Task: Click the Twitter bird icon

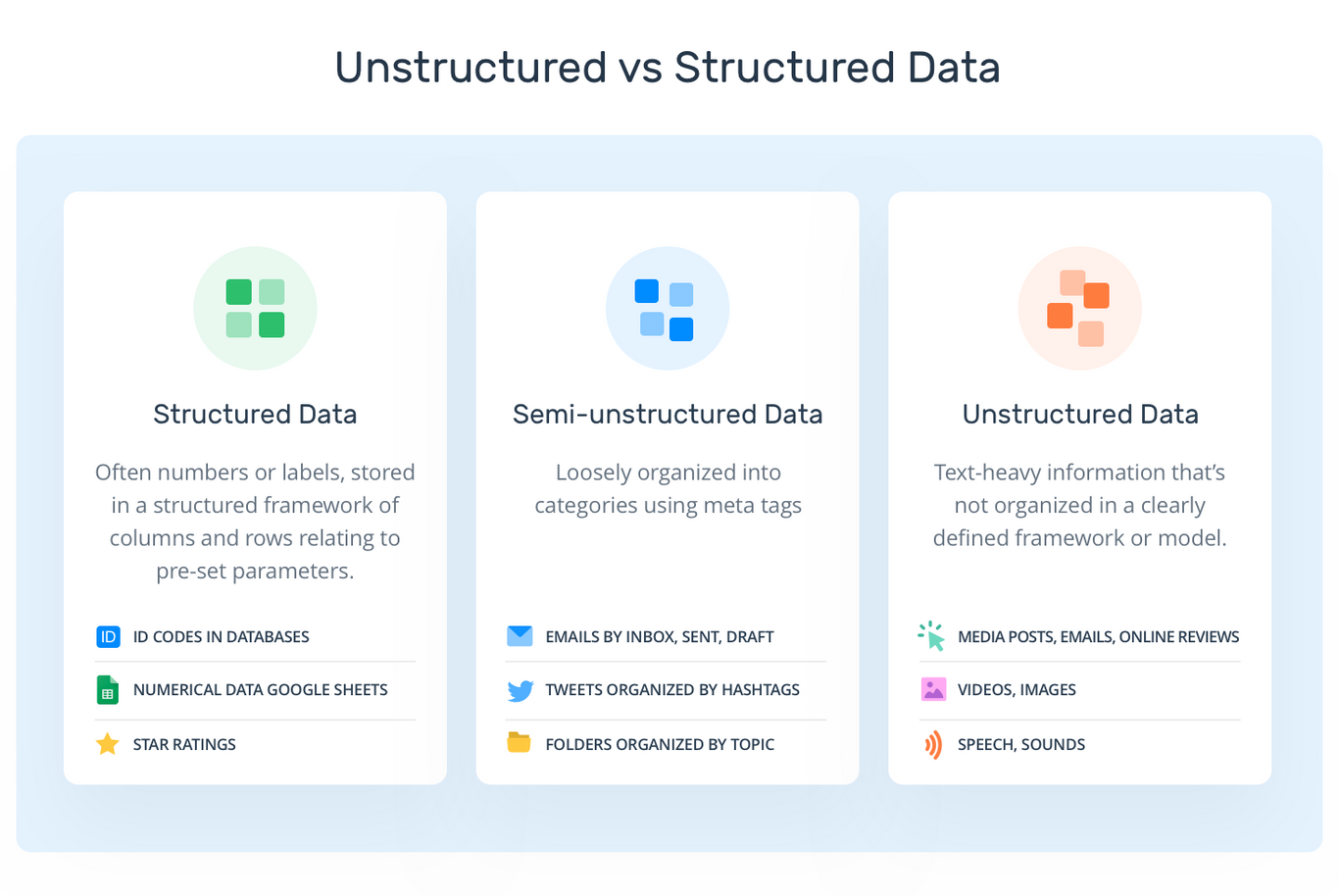Action: click(520, 690)
